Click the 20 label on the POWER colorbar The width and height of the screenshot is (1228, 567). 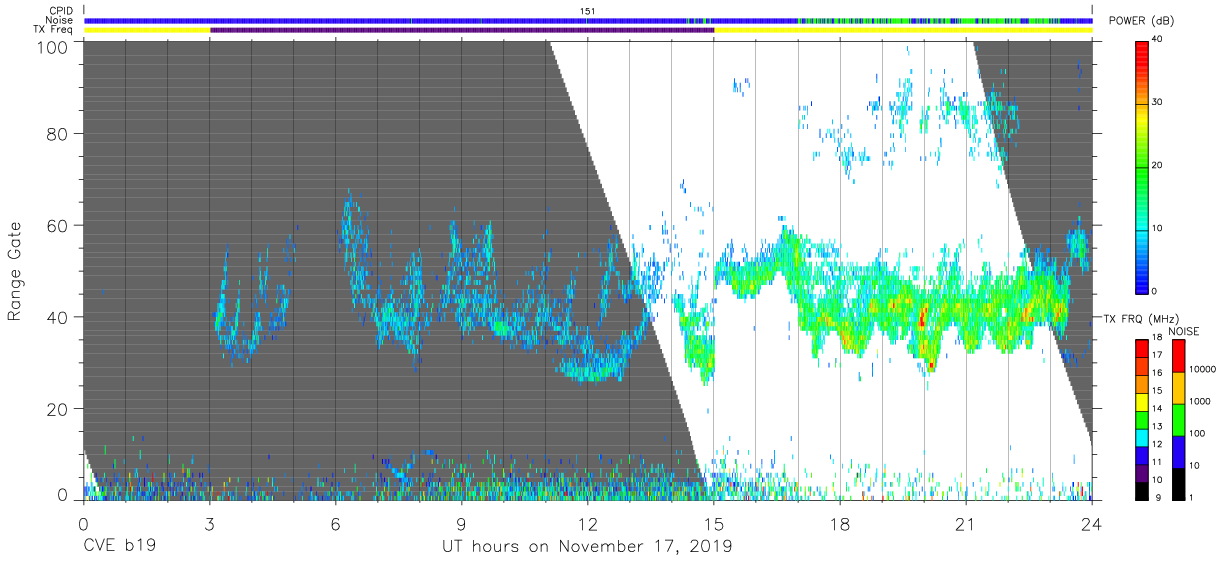[x=1159, y=165]
